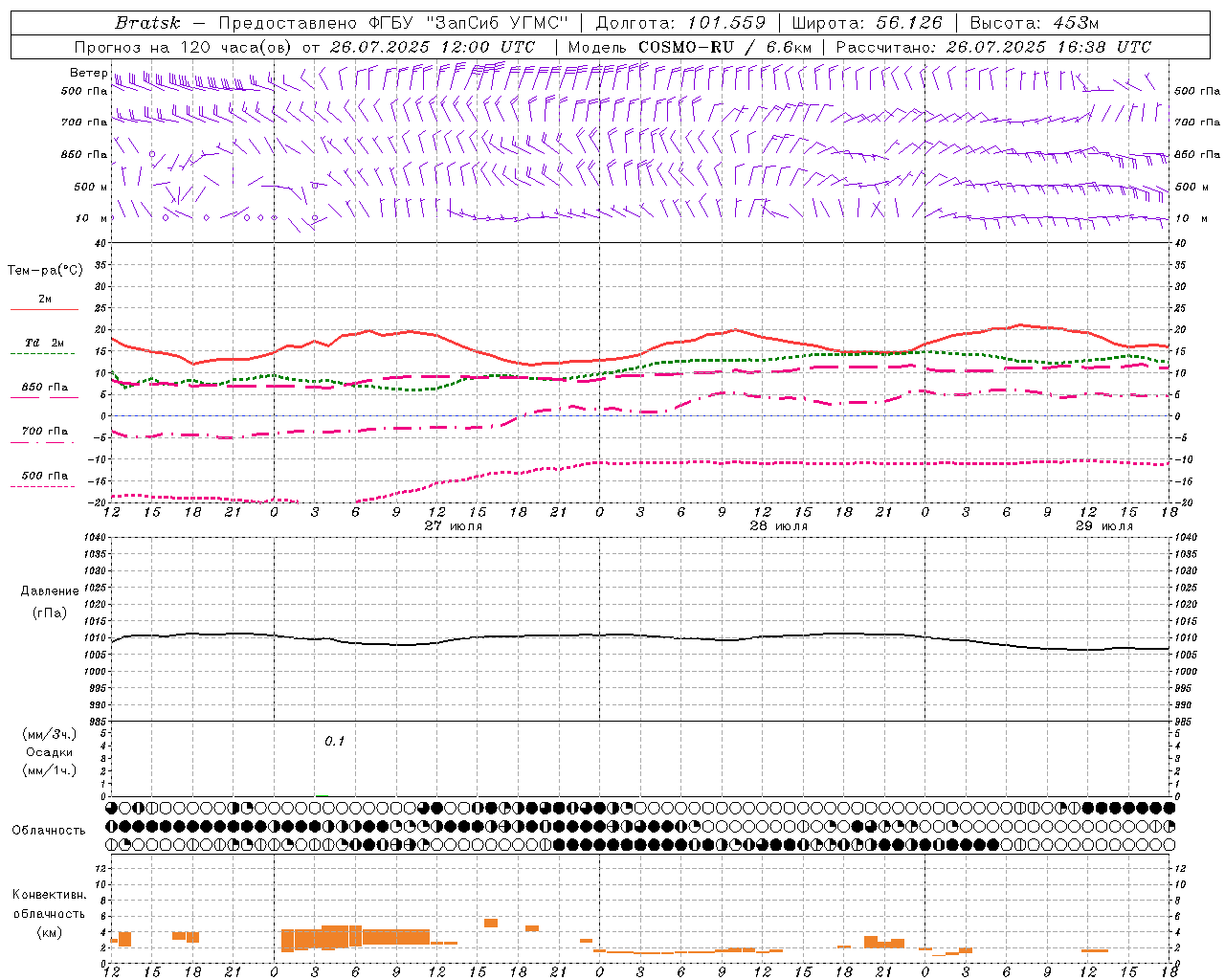
Task: Click the 0.1 precipitation value
Action: pyautogui.click(x=334, y=741)
